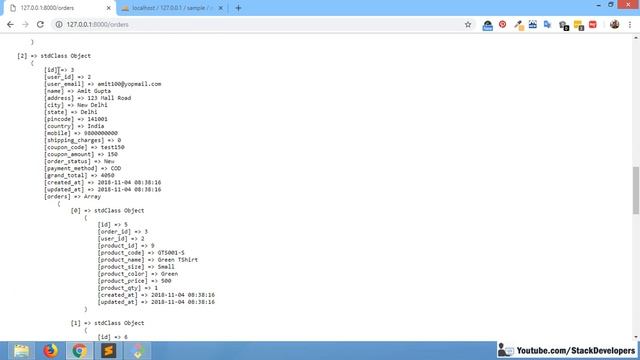Open the Google Translate extension
This screenshot has width=640, height=360.
coord(547,24)
